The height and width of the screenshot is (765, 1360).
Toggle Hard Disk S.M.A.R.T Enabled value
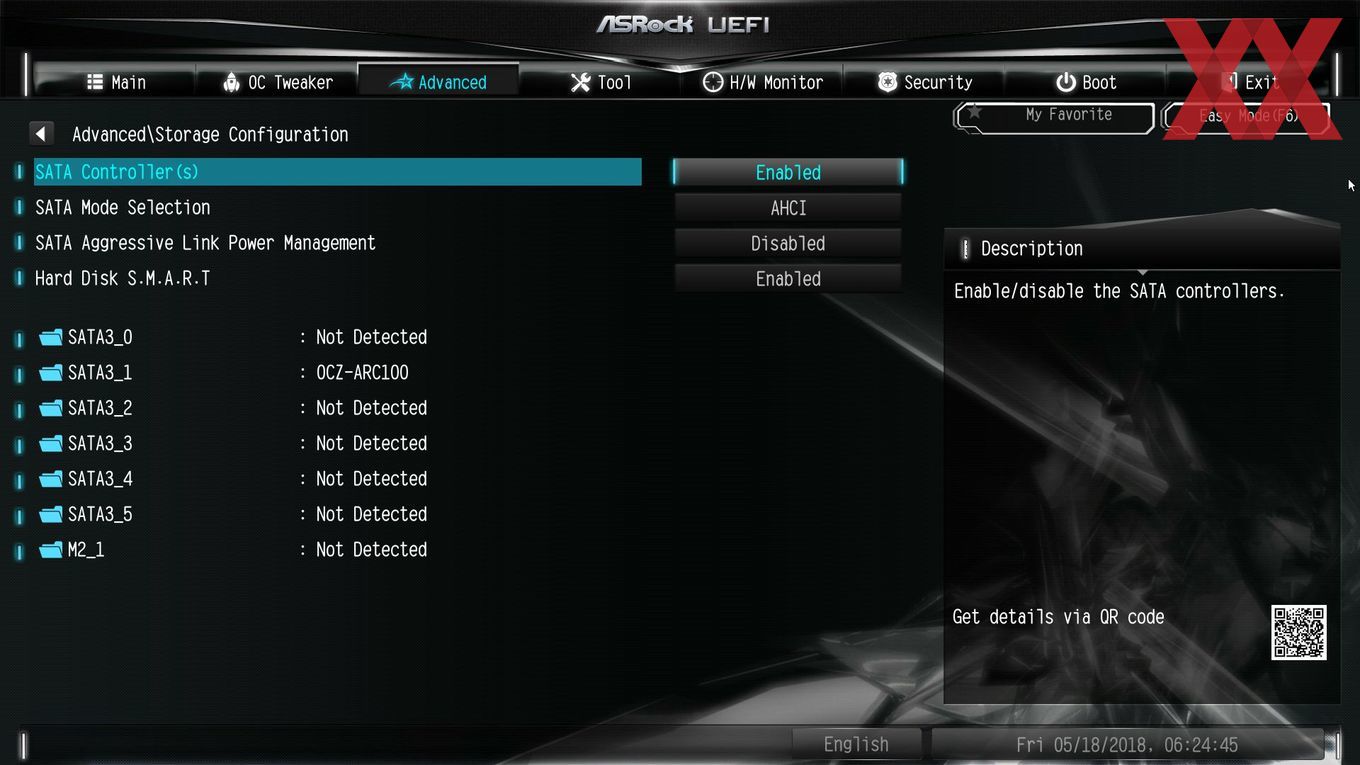click(x=788, y=279)
